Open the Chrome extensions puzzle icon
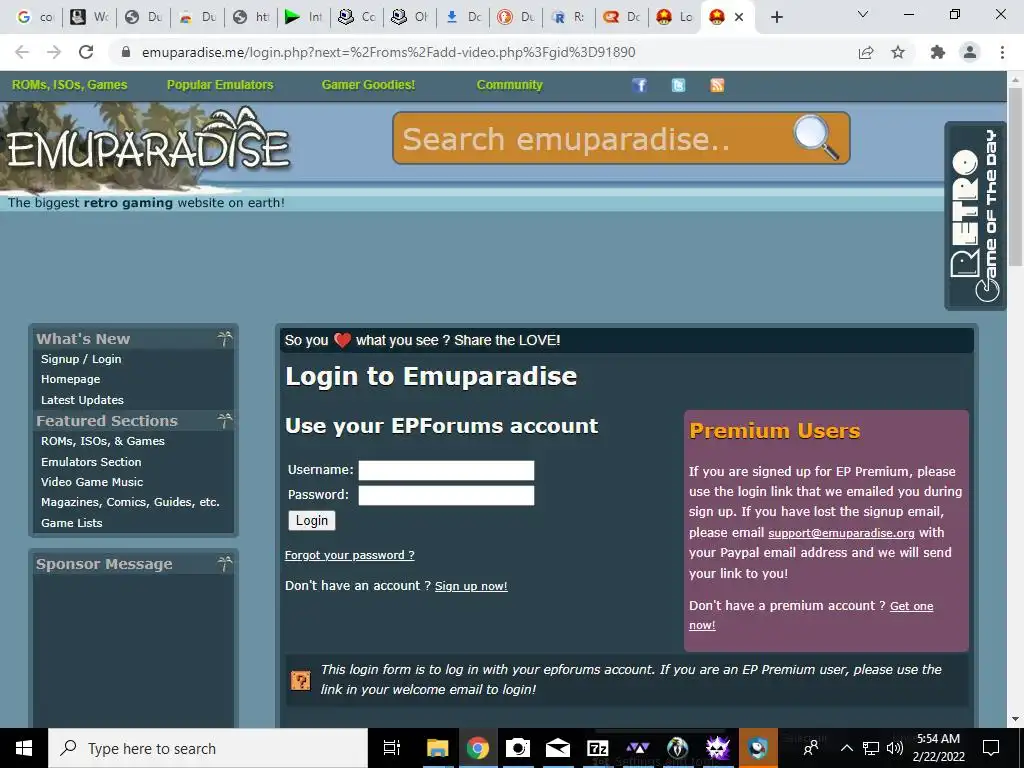 pos(938,52)
